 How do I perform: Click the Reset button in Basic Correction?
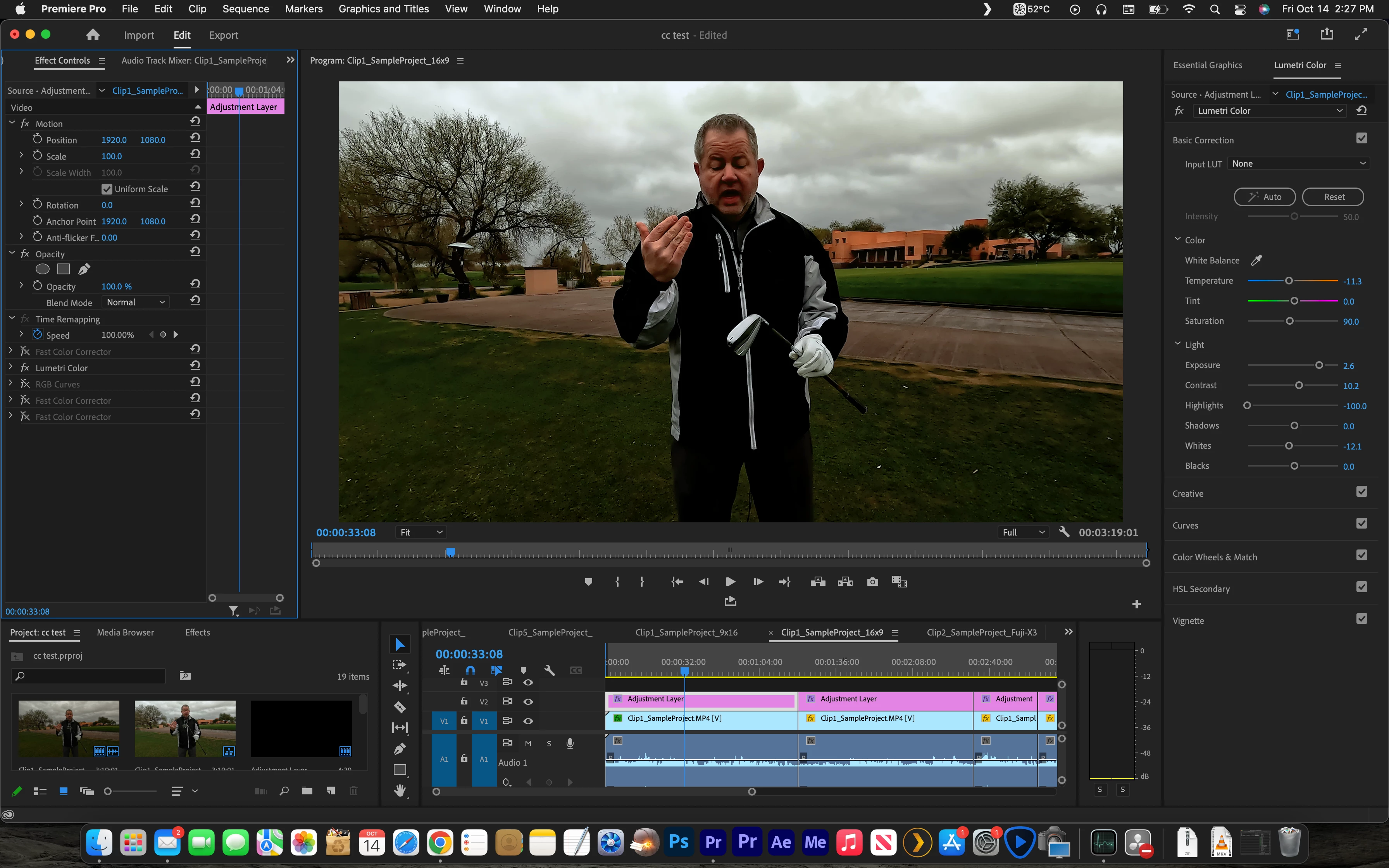(x=1333, y=197)
